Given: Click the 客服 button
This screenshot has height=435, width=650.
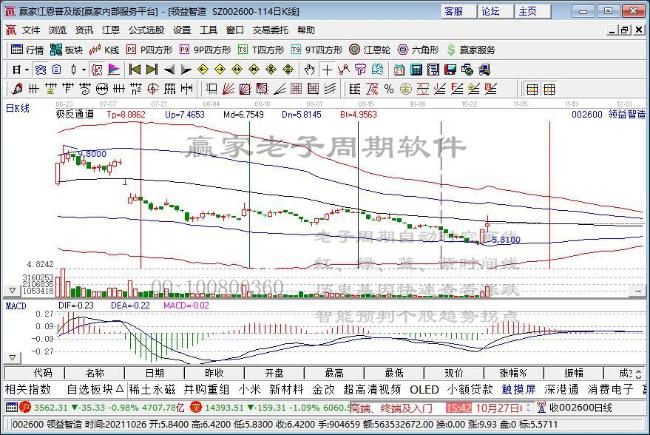Looking at the screenshot, I should coord(458,11).
